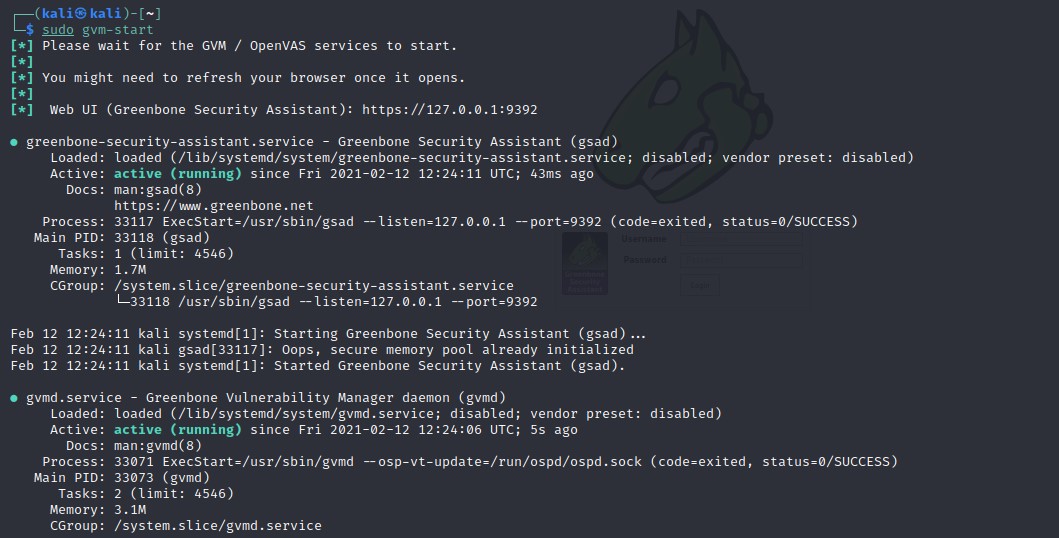Click the green status dot beside greenbone-security-assistant.service
This screenshot has width=1059, height=538.
pyautogui.click(x=14, y=142)
